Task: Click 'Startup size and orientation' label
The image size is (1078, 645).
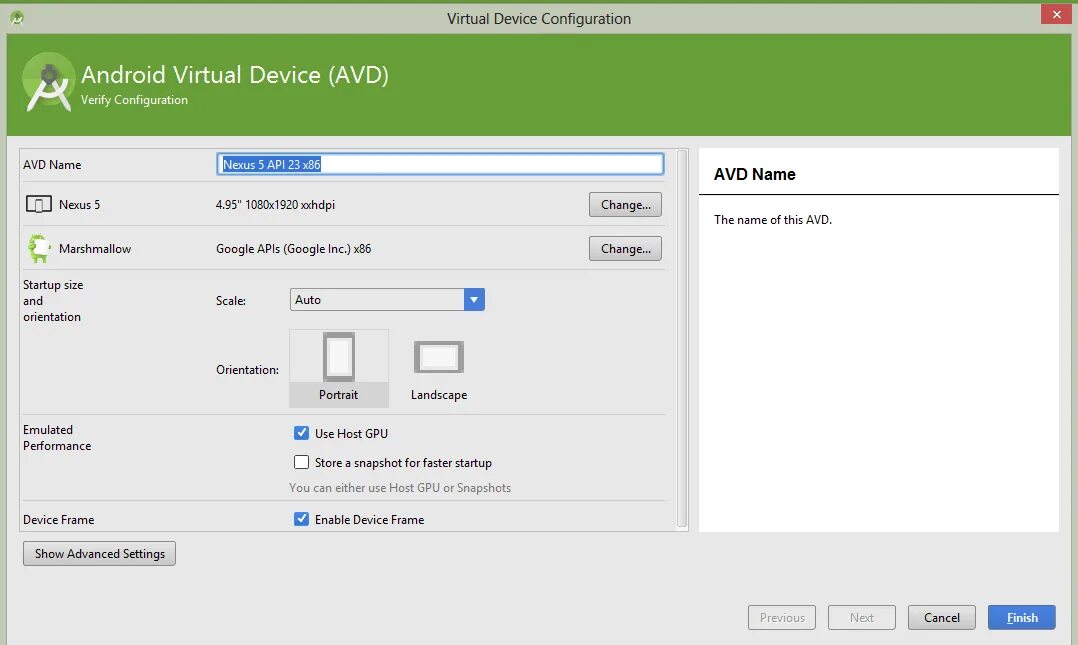Action: pyautogui.click(x=53, y=300)
